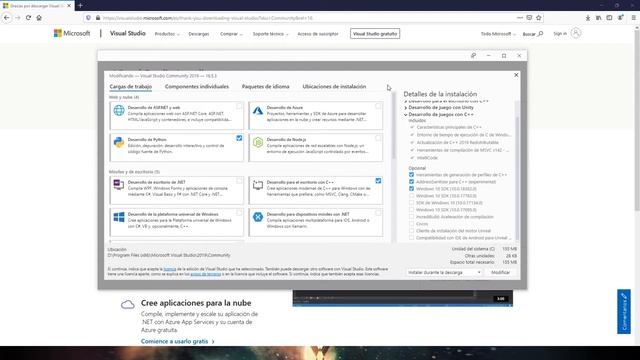Open Descargas in site navigation
Screen dimensions: 640x360
[199, 34]
